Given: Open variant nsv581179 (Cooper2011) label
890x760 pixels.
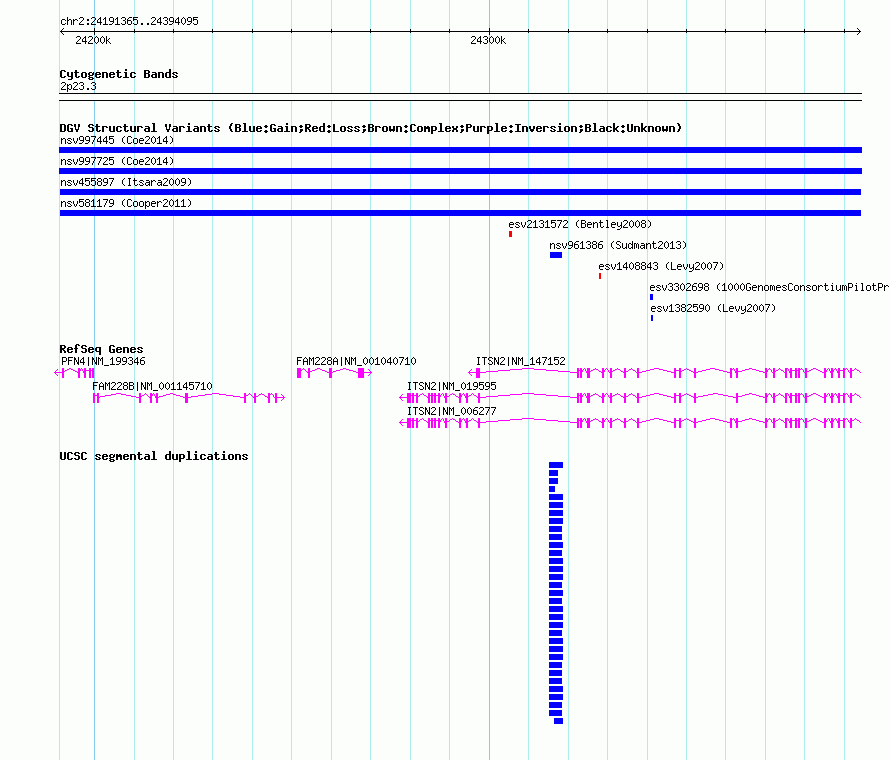Looking at the screenshot, I should click(x=126, y=203).
